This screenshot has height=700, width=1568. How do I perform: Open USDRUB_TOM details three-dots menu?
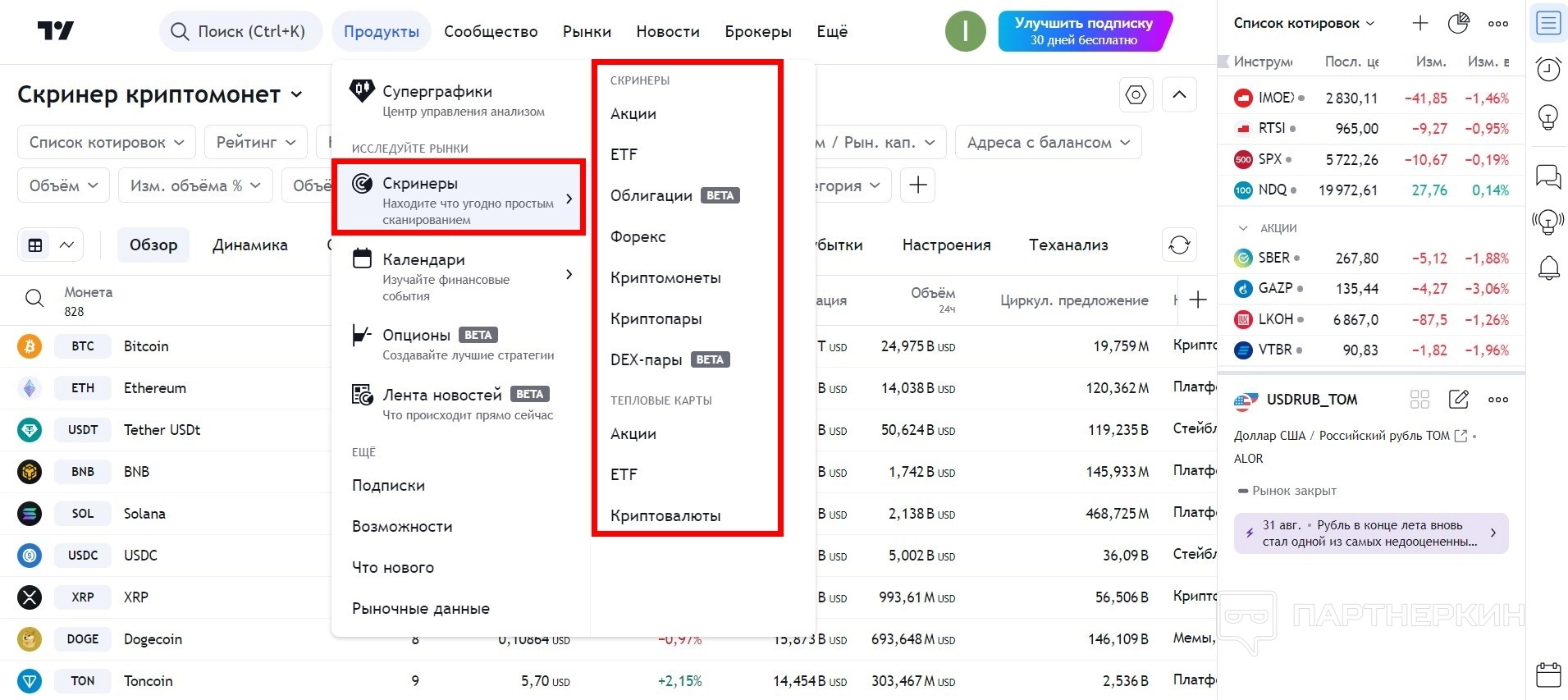1498,400
